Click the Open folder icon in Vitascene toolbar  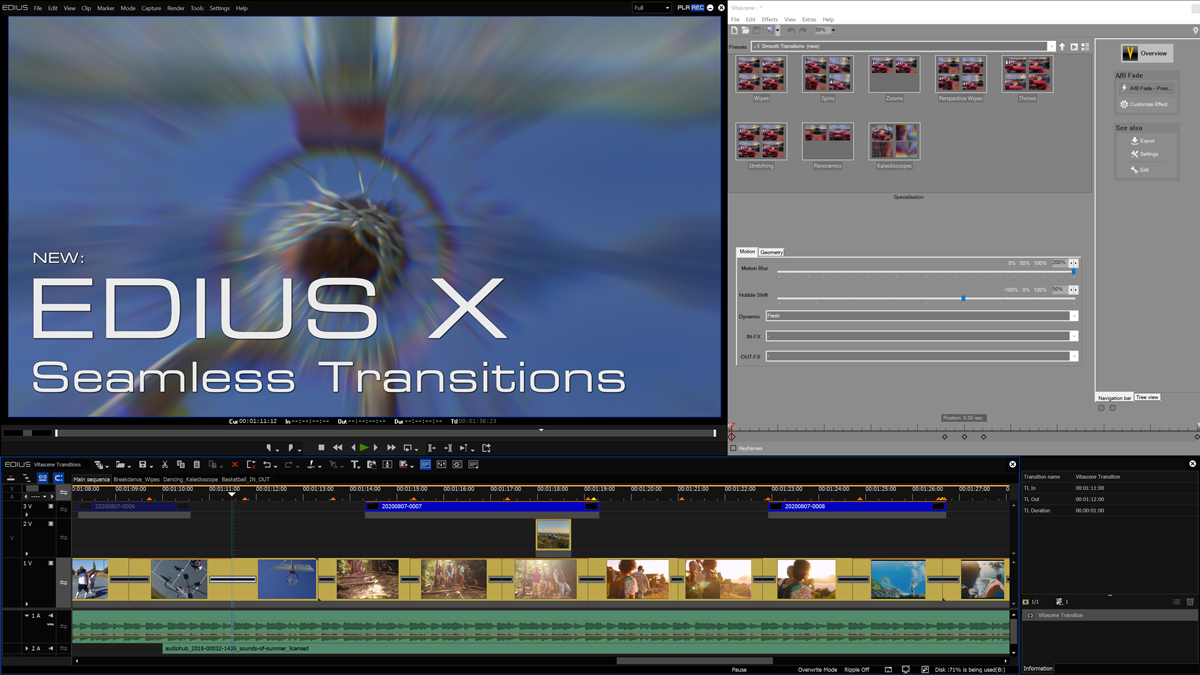pyautogui.click(x=745, y=31)
